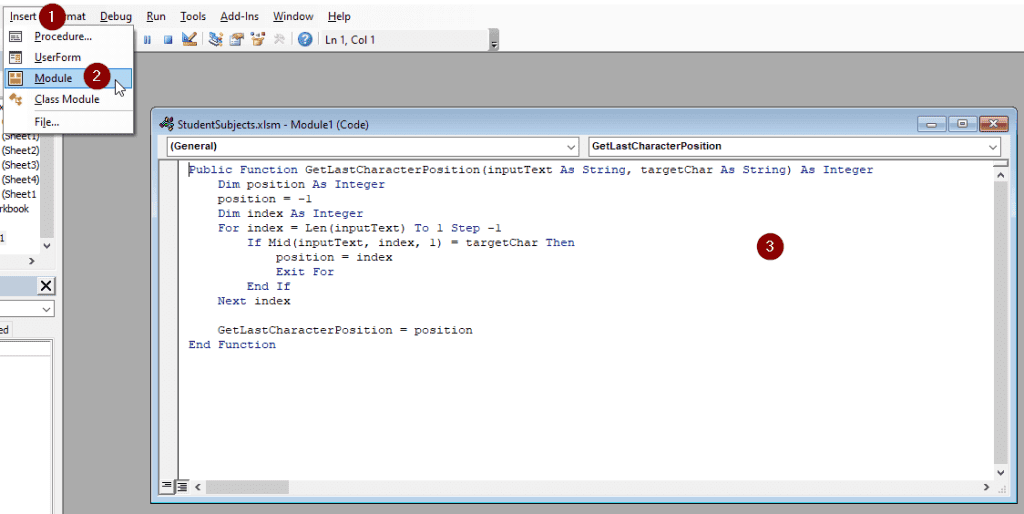Open Project Explorer from toolbar
The height and width of the screenshot is (514, 1024).
tap(215, 40)
